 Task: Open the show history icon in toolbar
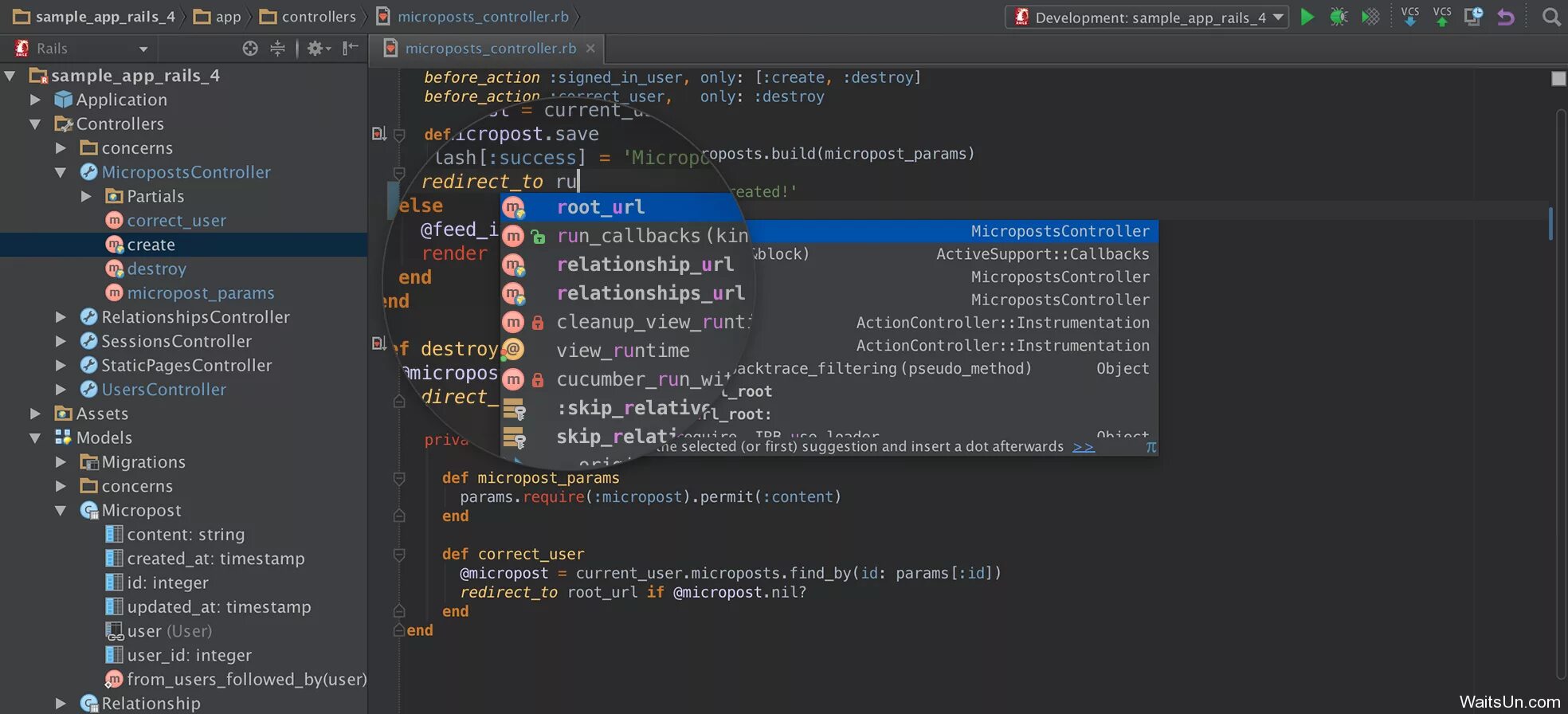(x=1473, y=17)
